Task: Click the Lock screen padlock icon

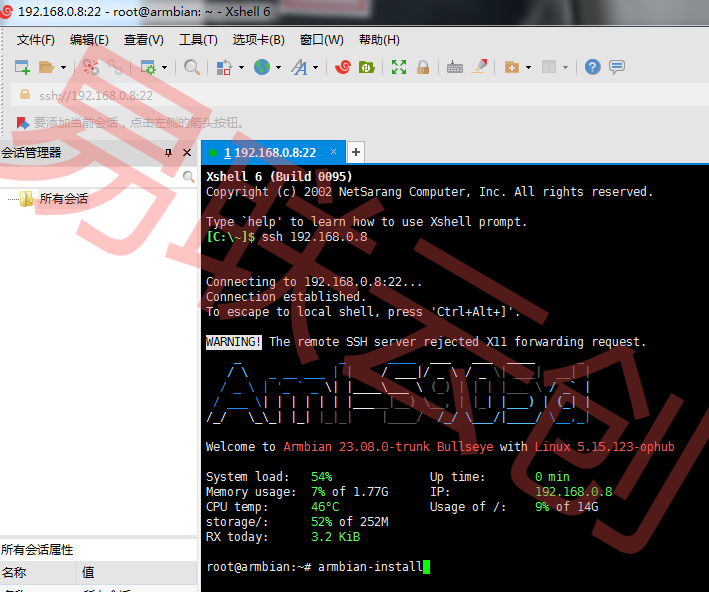Action: [x=423, y=67]
